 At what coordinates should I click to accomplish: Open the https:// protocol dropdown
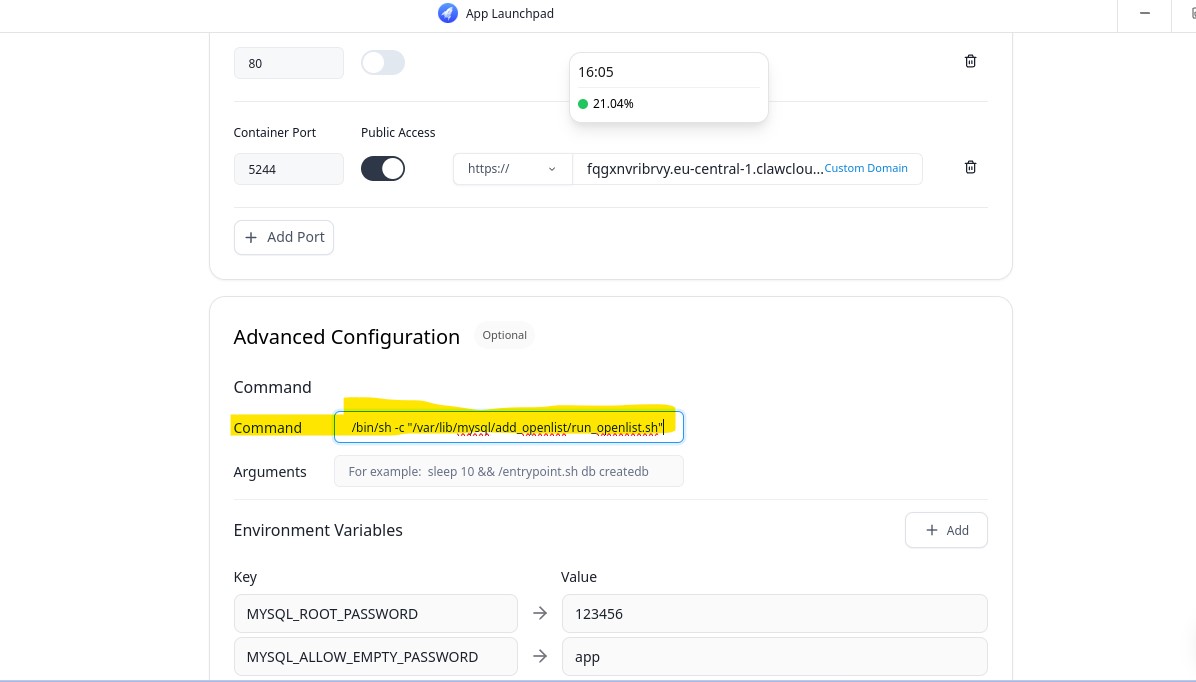(512, 169)
